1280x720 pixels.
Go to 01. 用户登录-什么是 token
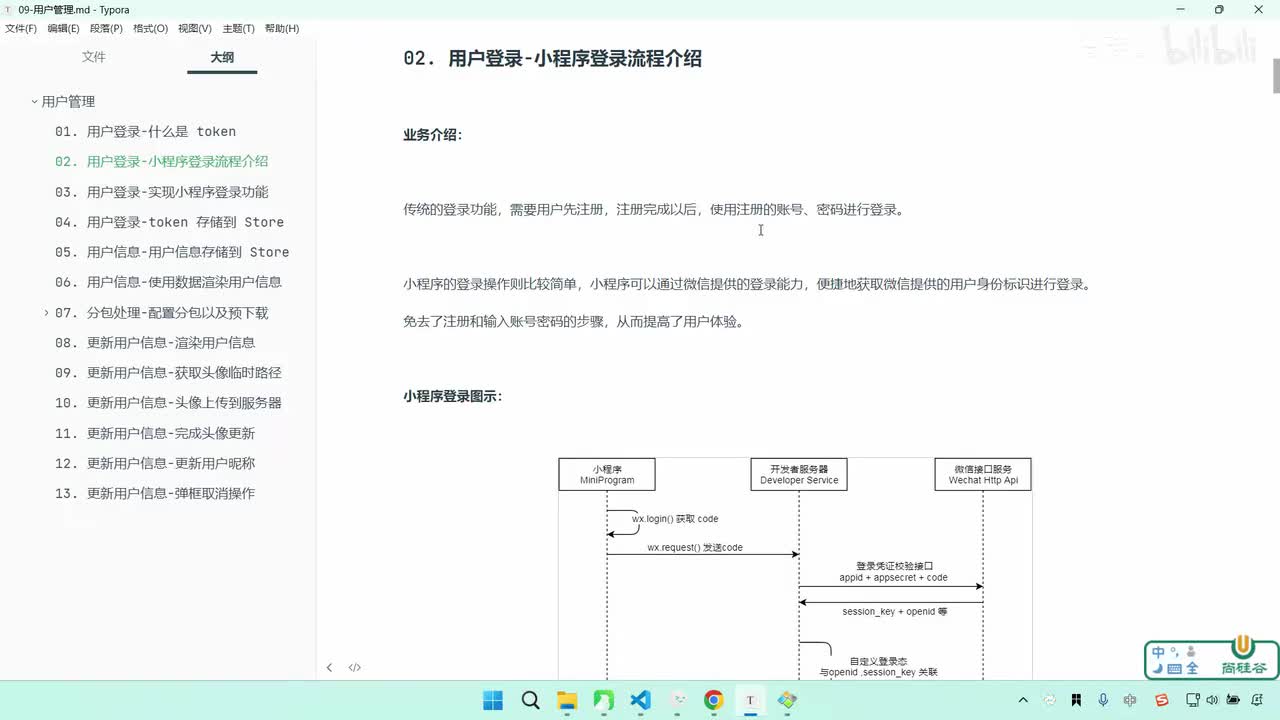click(145, 132)
